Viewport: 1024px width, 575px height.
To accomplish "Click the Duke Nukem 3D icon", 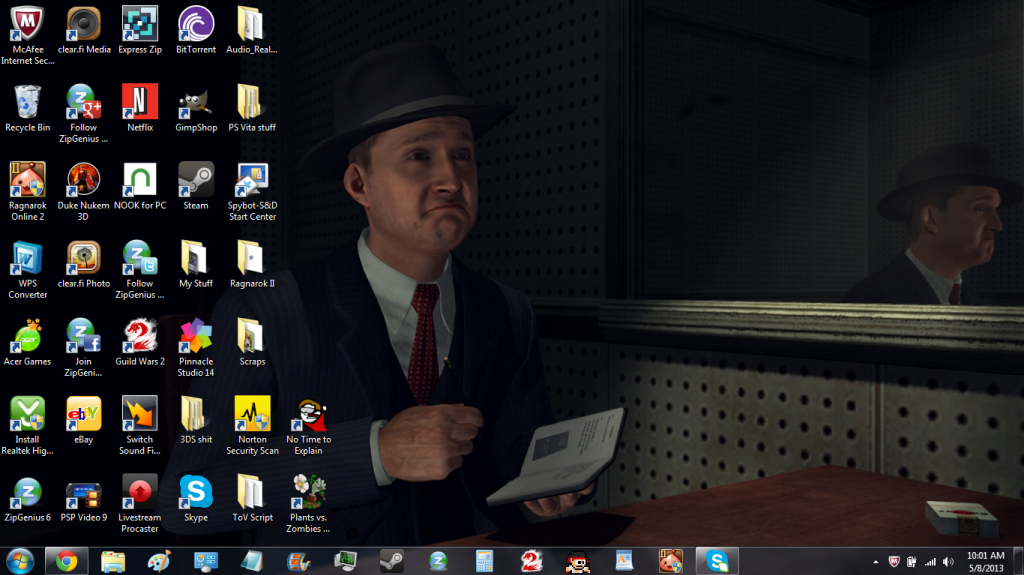I will click(84, 191).
